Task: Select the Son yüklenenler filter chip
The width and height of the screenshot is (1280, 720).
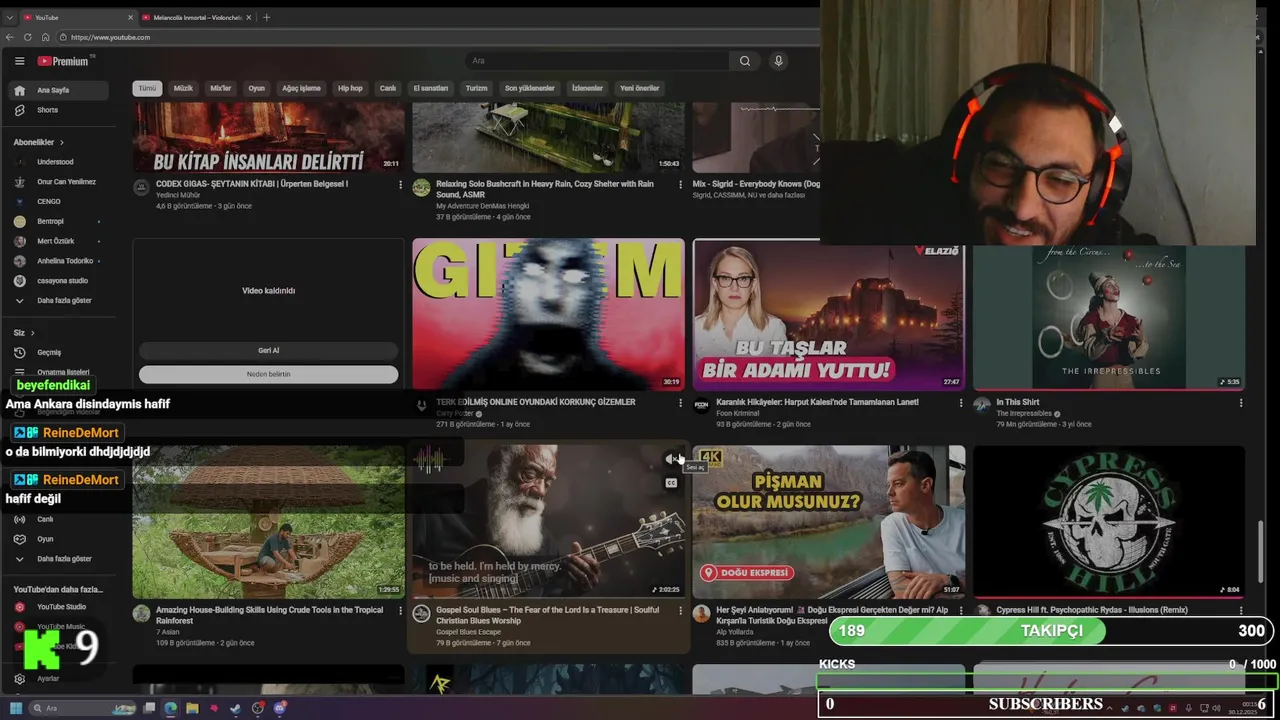Action: click(529, 88)
